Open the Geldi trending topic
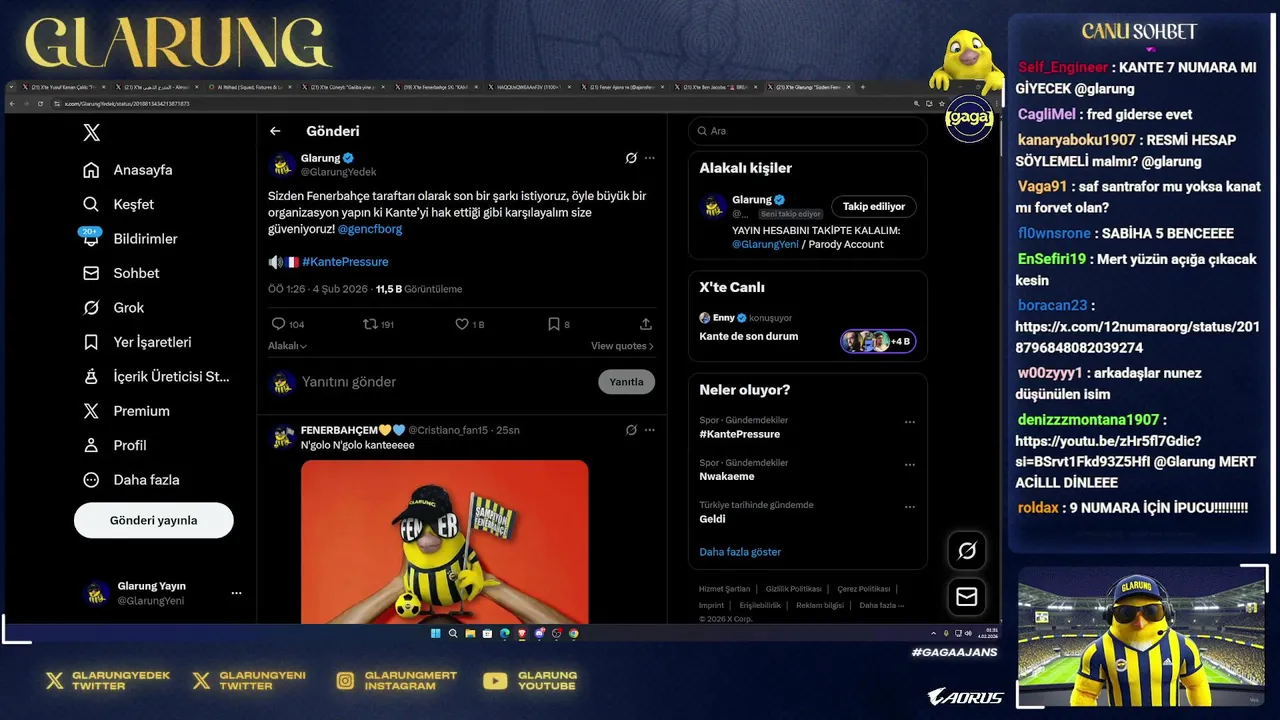 [713, 519]
